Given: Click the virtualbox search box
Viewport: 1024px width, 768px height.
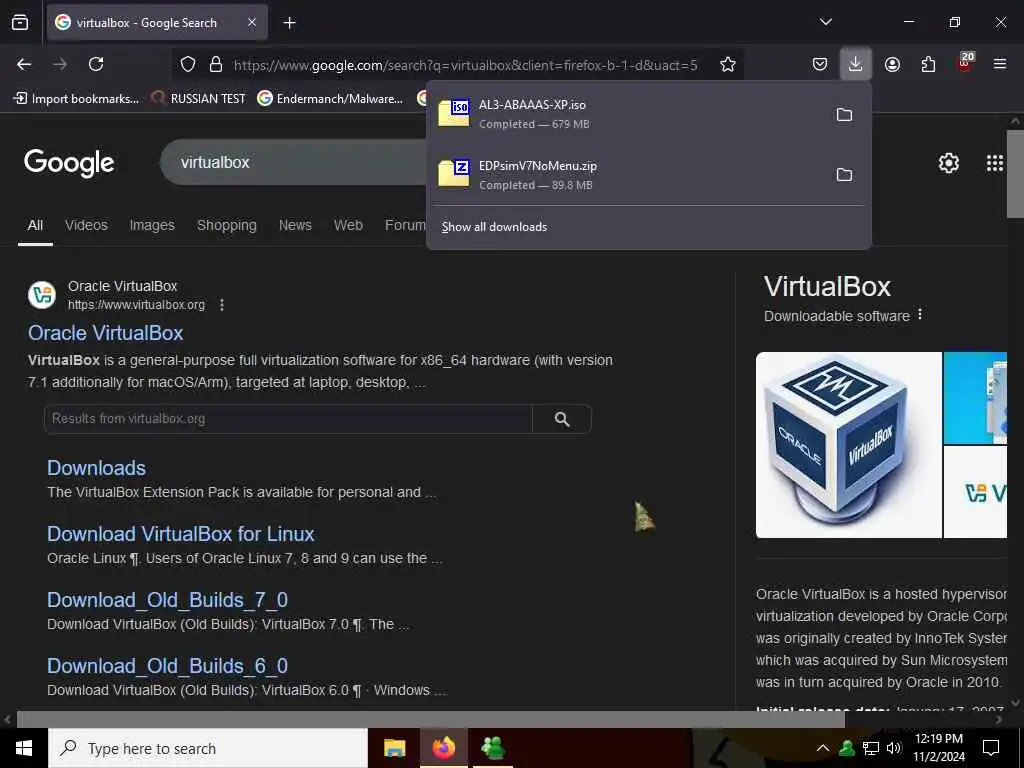Looking at the screenshot, I should (294, 162).
